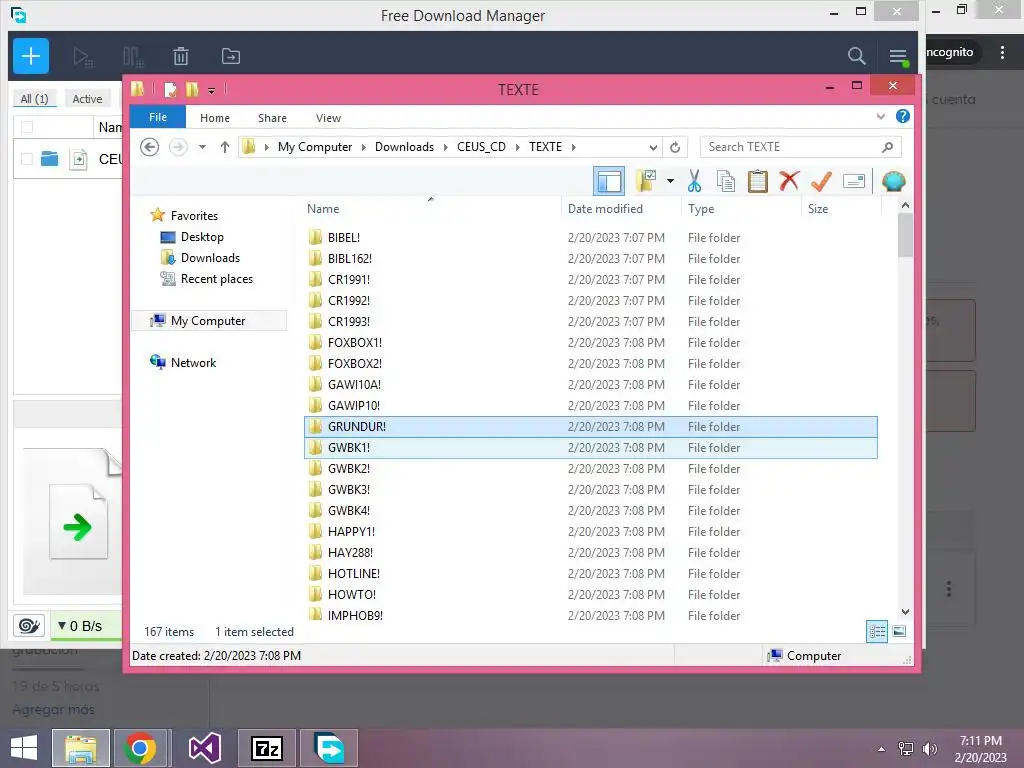The image size is (1024, 768).
Task: Click the Explorer Forward arrow
Action: [x=178, y=147]
